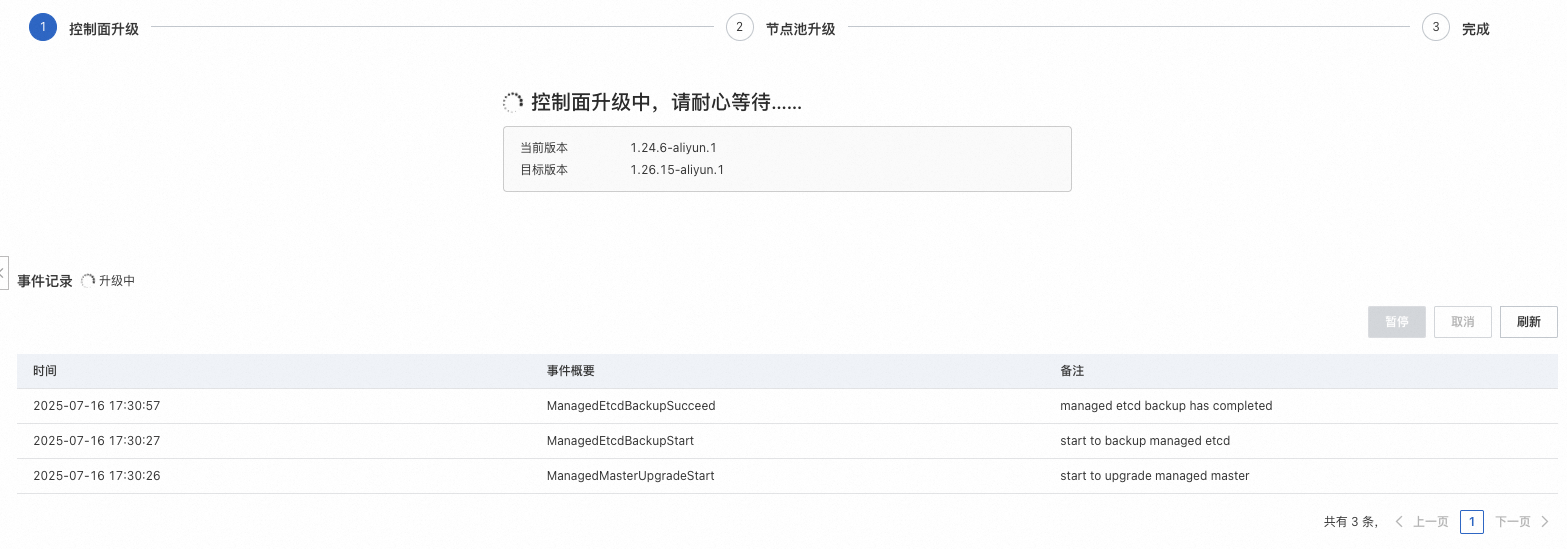1567x549 pixels.
Task: Click step 2 circle for 节点池升级
Action: tap(739, 28)
